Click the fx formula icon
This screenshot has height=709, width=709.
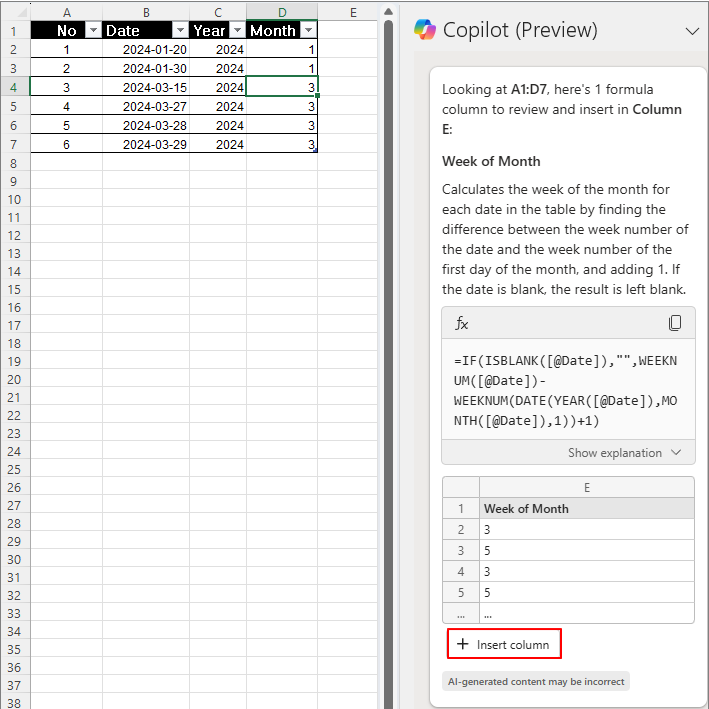(461, 323)
